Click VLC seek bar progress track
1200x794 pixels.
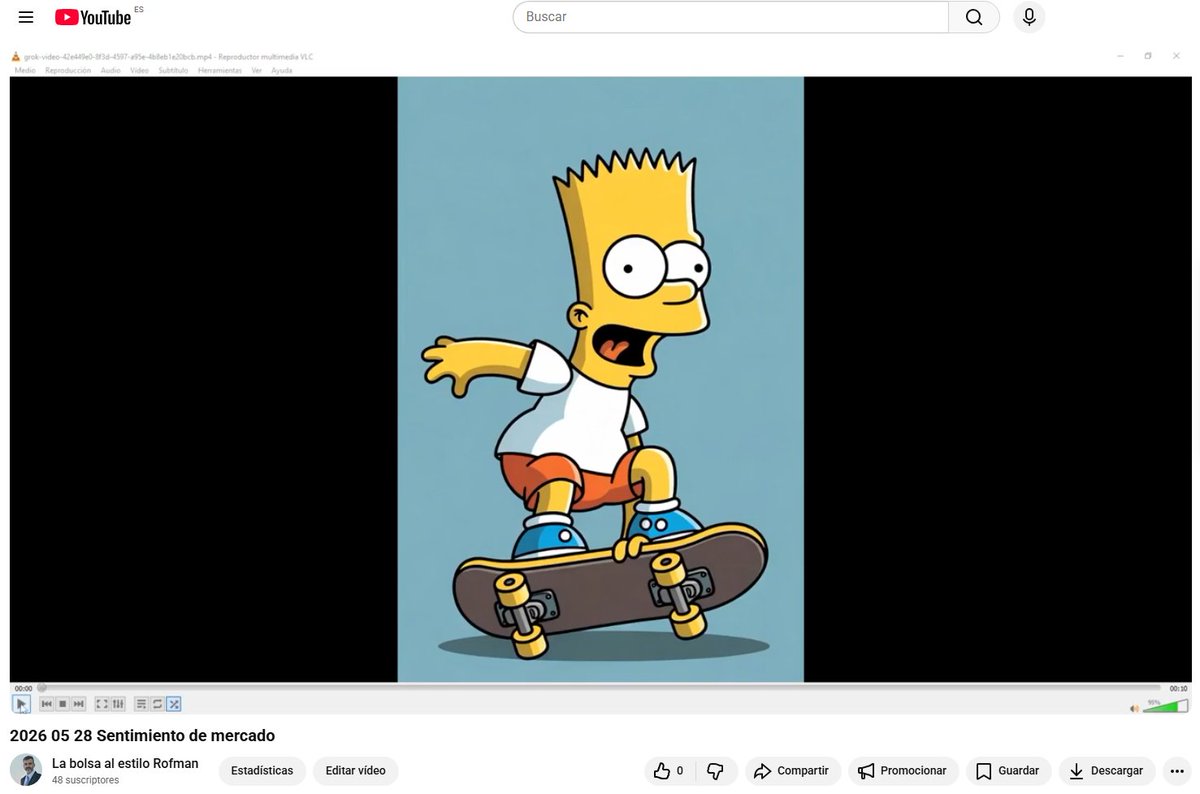coord(600,688)
